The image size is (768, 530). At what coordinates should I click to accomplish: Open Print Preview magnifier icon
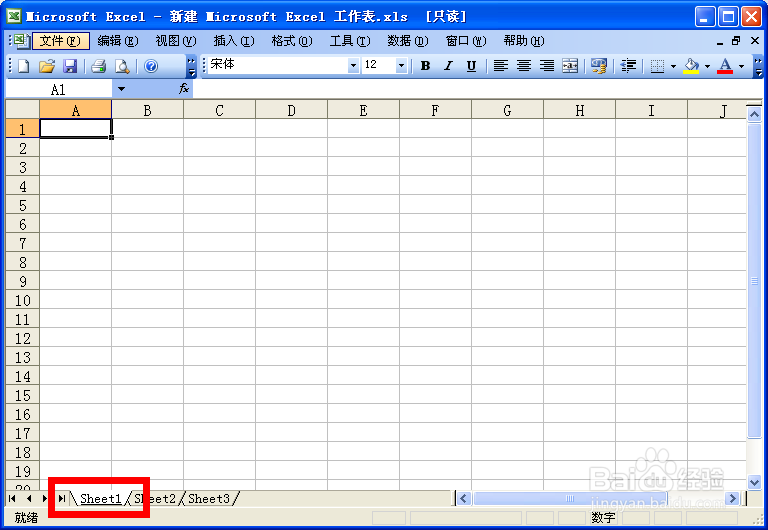pyautogui.click(x=122, y=66)
